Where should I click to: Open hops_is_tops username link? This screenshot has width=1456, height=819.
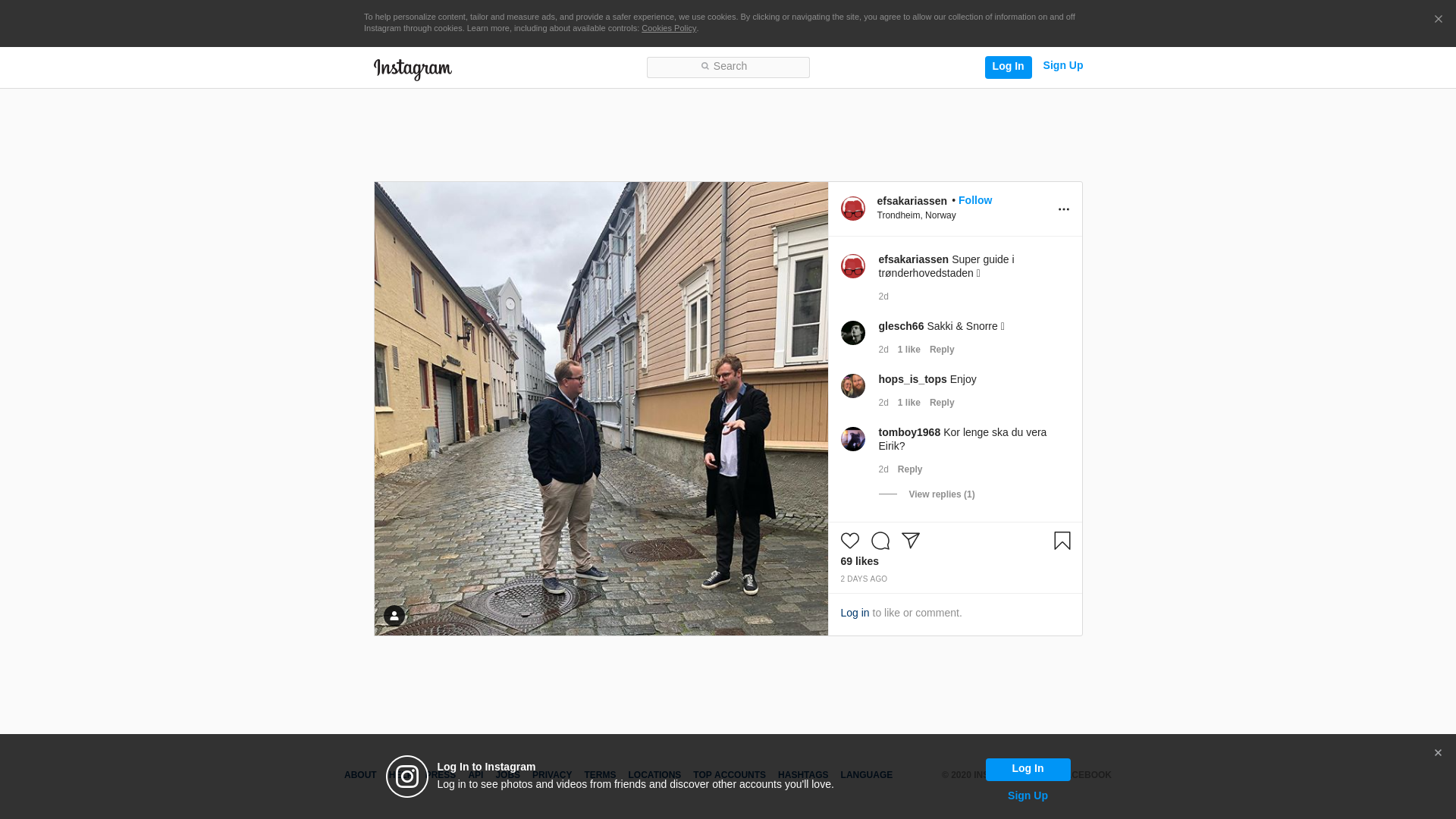pos(912,379)
